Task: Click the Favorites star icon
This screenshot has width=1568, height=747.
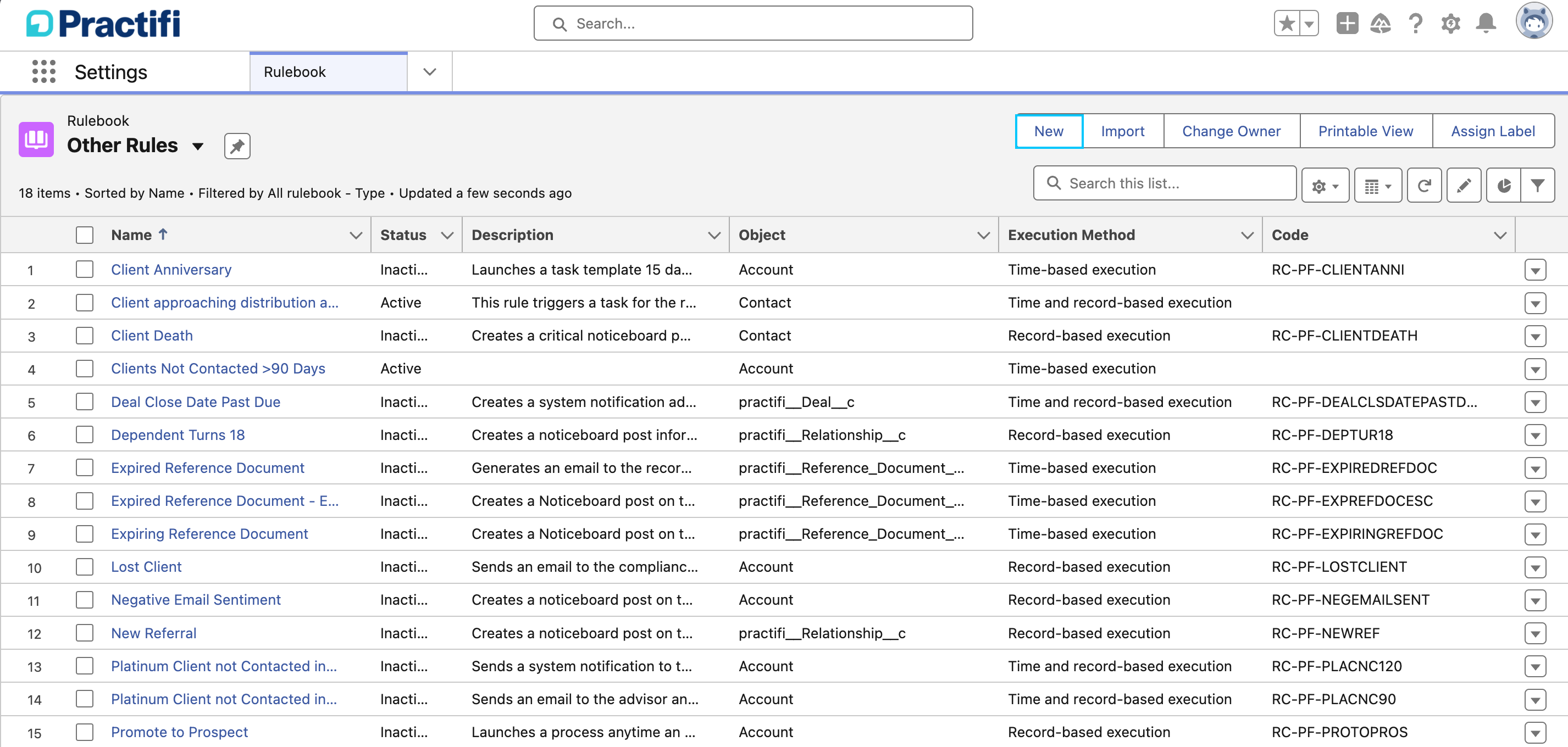Action: point(1287,24)
